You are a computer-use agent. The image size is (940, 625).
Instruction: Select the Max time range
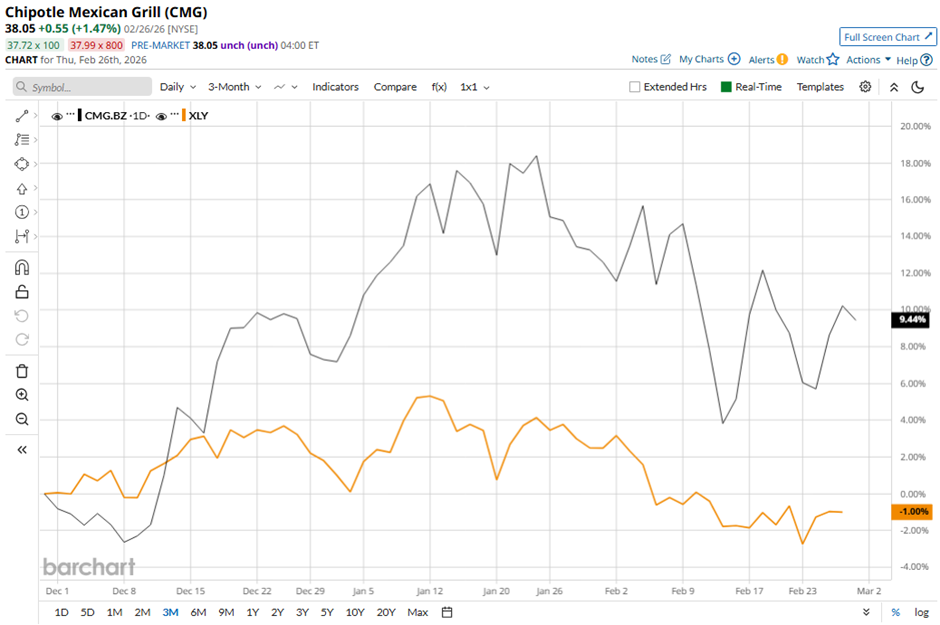pyautogui.click(x=417, y=612)
